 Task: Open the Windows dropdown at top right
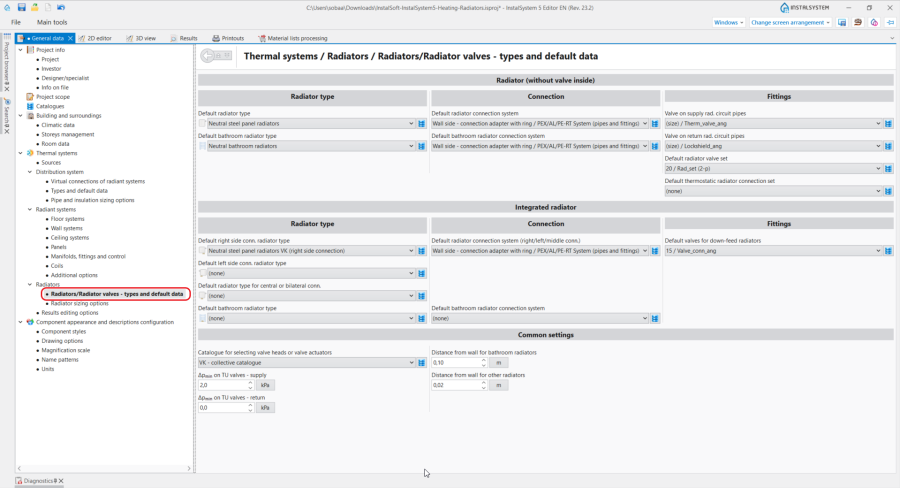[728, 22]
